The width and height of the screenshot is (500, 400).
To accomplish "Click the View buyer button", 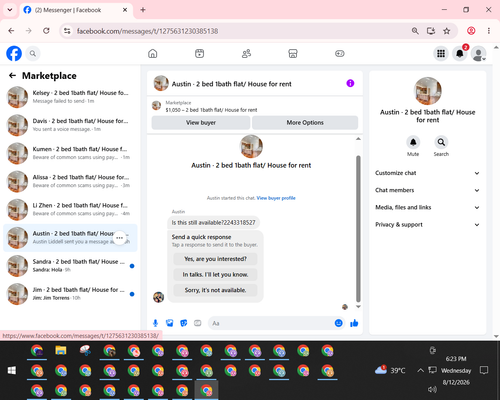I will (x=201, y=123).
